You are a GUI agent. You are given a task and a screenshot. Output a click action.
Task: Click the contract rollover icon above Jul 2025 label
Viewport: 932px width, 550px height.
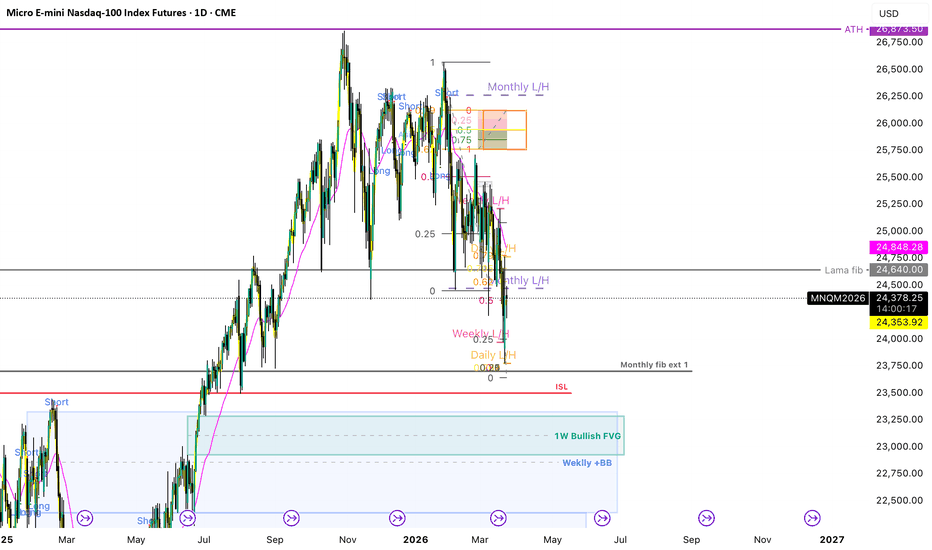pyautogui.click(x=187, y=518)
